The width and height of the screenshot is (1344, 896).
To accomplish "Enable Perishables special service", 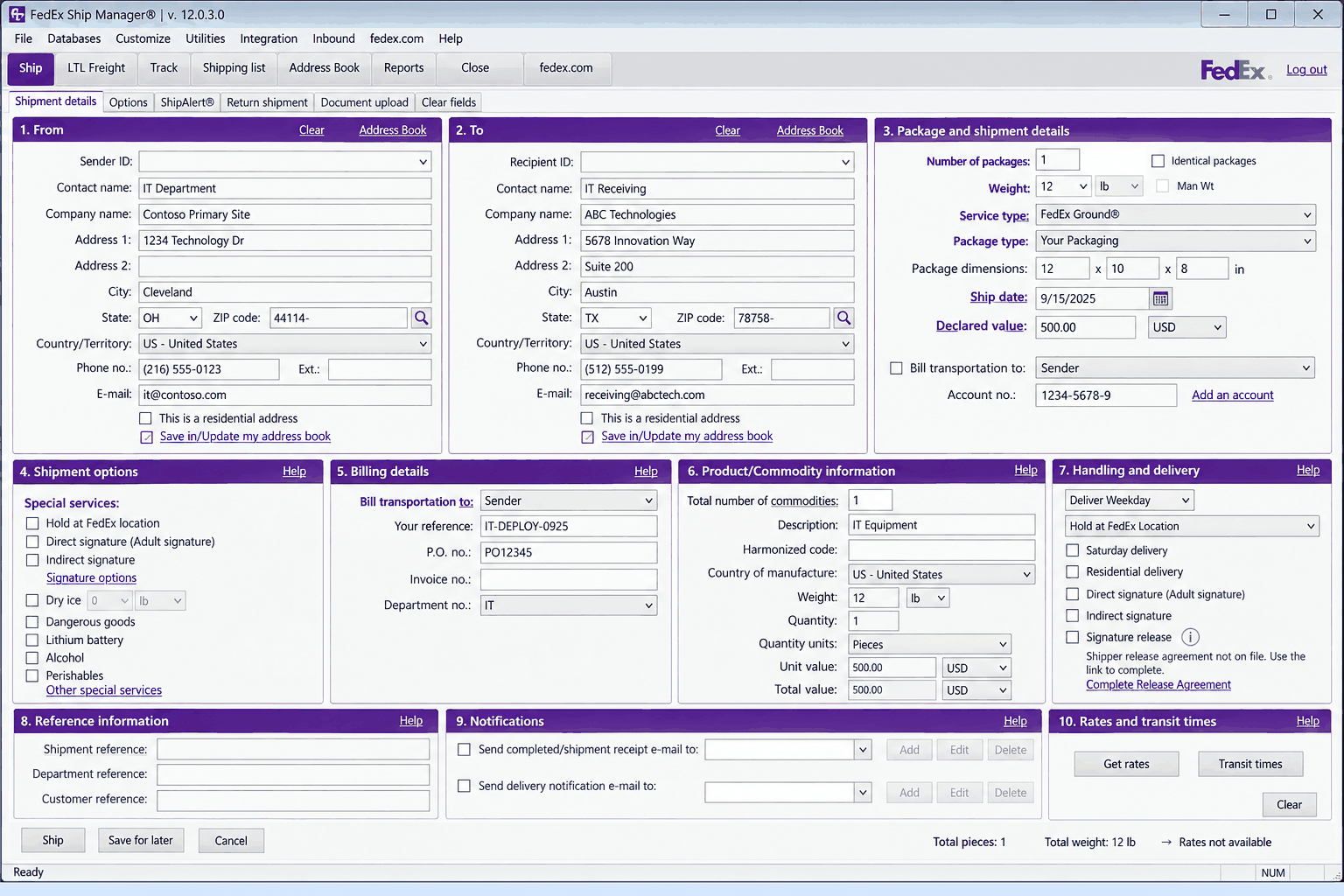I will [32, 675].
